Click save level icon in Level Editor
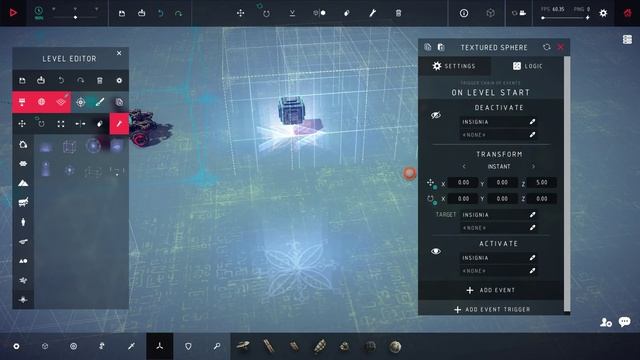Viewport: 640px width, 360px height. point(22,80)
